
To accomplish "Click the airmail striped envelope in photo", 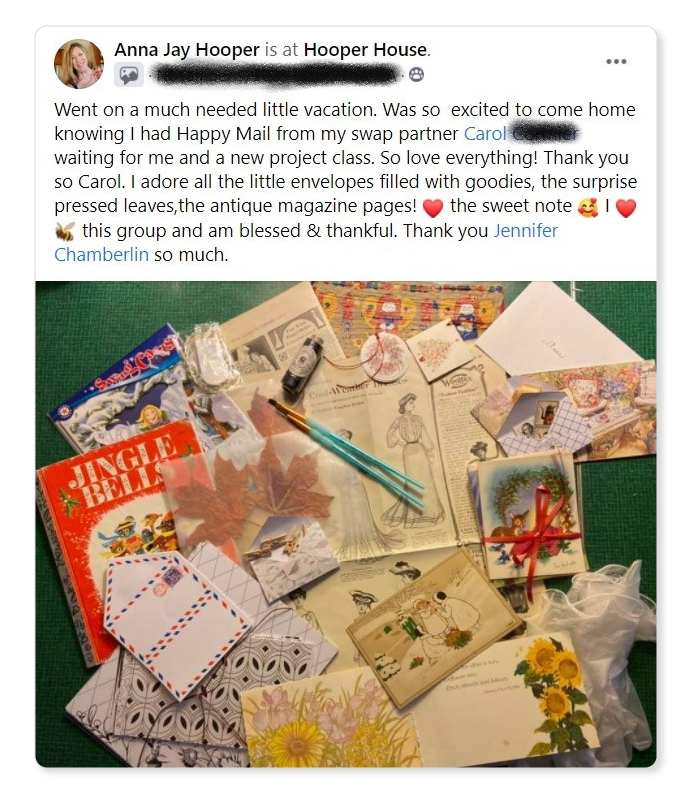I will coord(176,624).
